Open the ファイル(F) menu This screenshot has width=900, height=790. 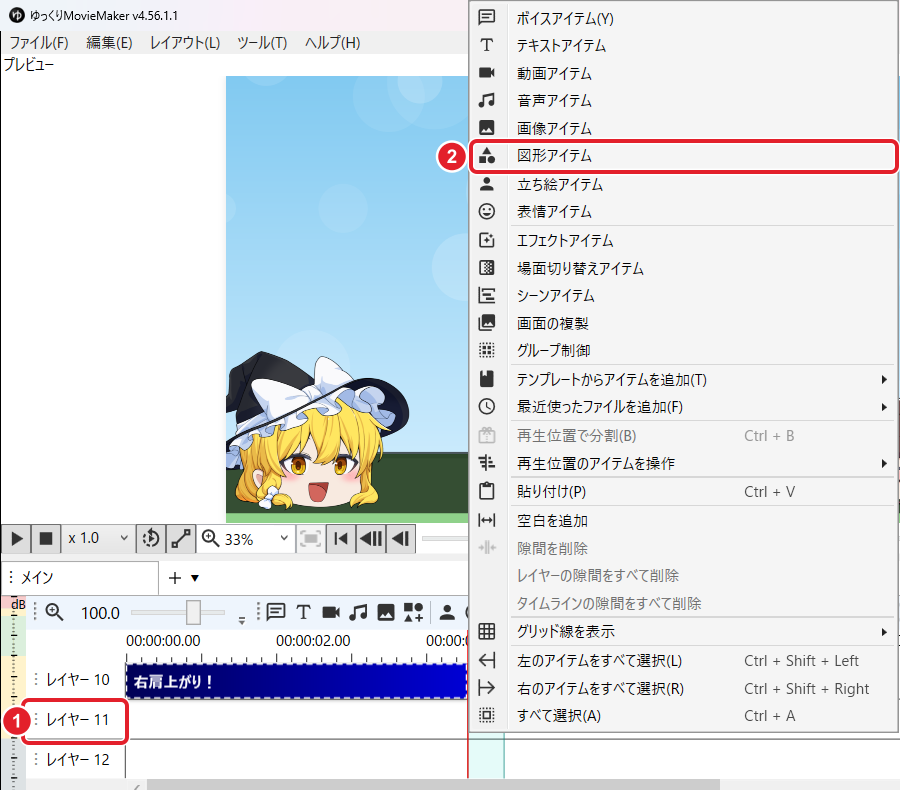[x=39, y=43]
